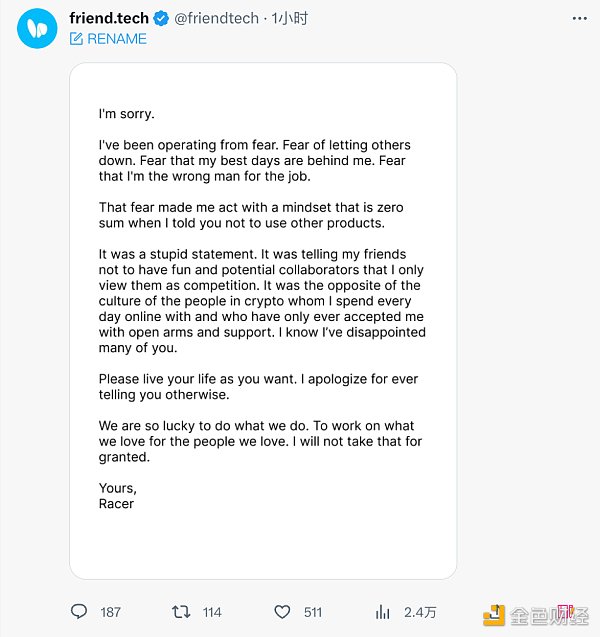Click the 114 reposts count

click(x=212, y=612)
